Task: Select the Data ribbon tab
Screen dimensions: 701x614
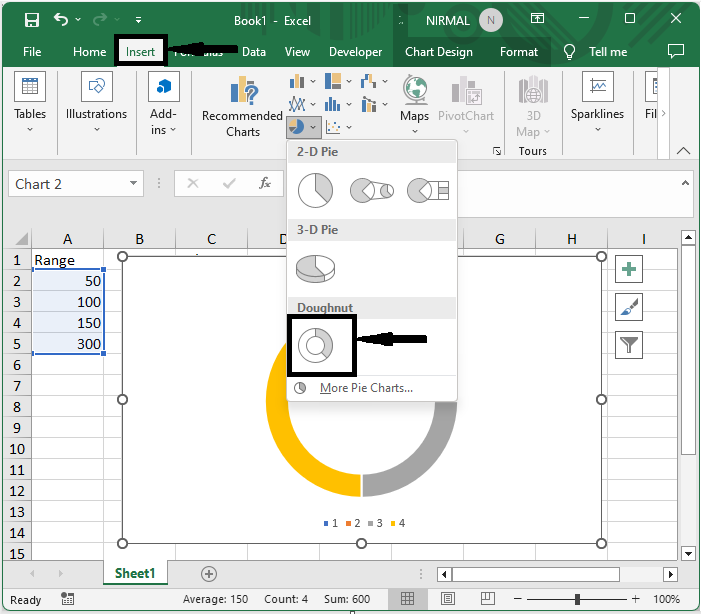Action: (x=253, y=52)
